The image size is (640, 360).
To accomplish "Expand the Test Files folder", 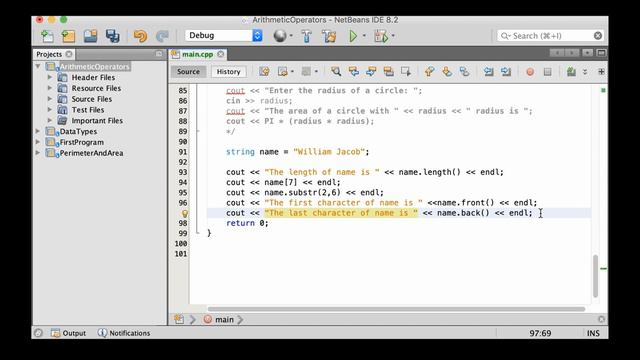I will (x=50, y=109).
